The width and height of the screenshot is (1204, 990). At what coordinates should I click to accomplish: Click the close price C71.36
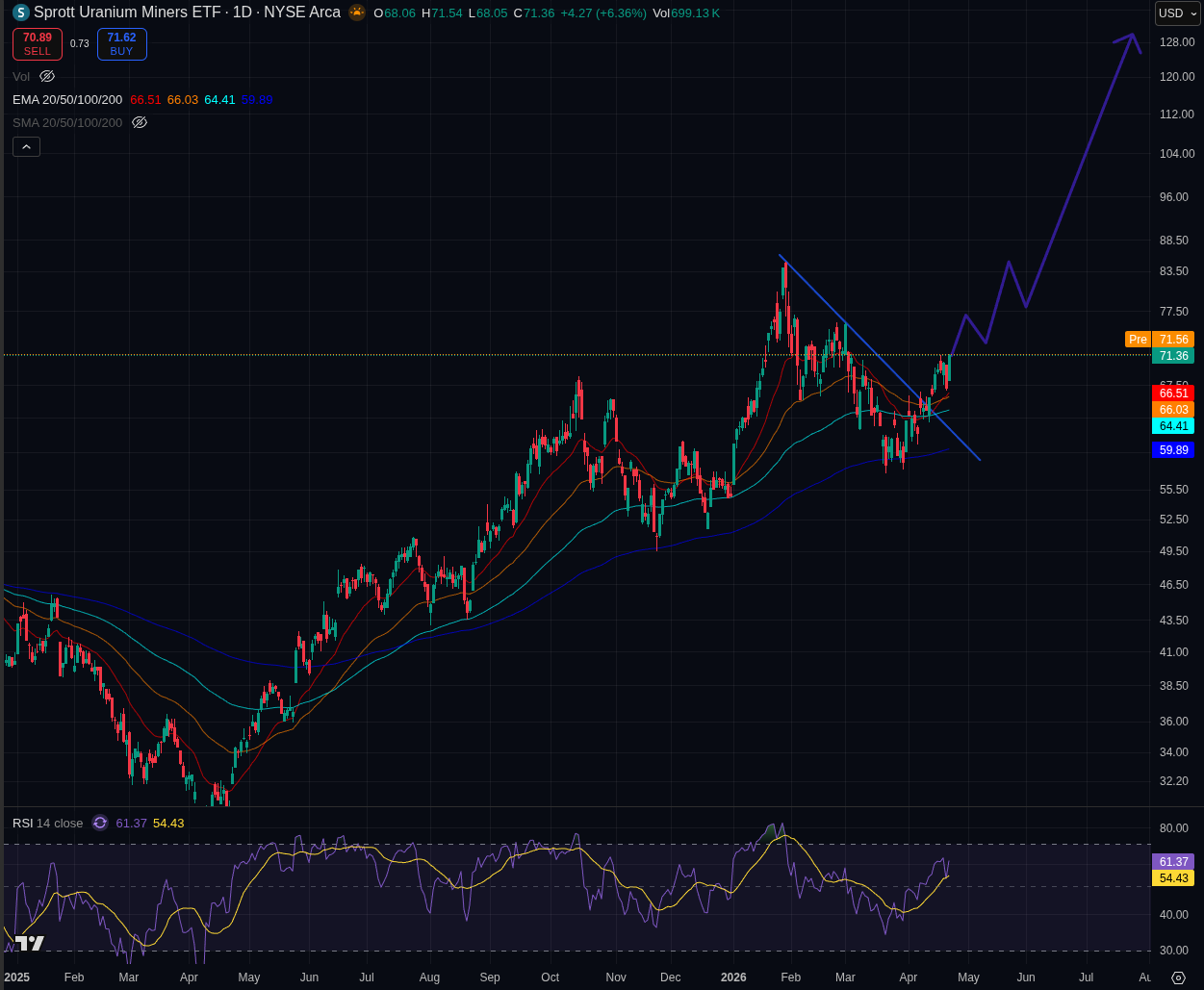(533, 13)
